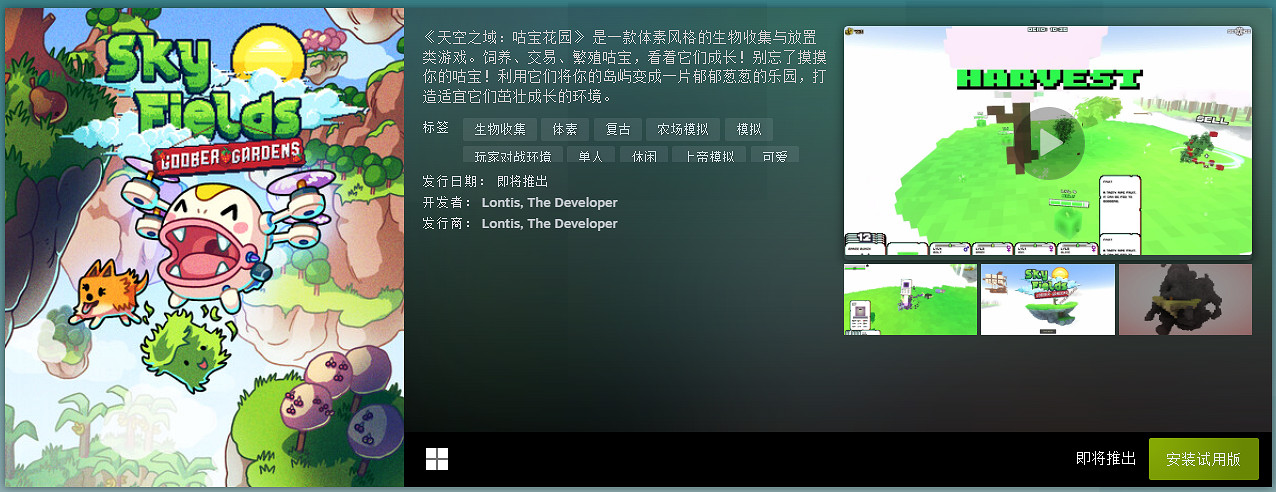The image size is (1276, 492).
Task: Select the 农场模拟 tag
Action: (x=683, y=130)
